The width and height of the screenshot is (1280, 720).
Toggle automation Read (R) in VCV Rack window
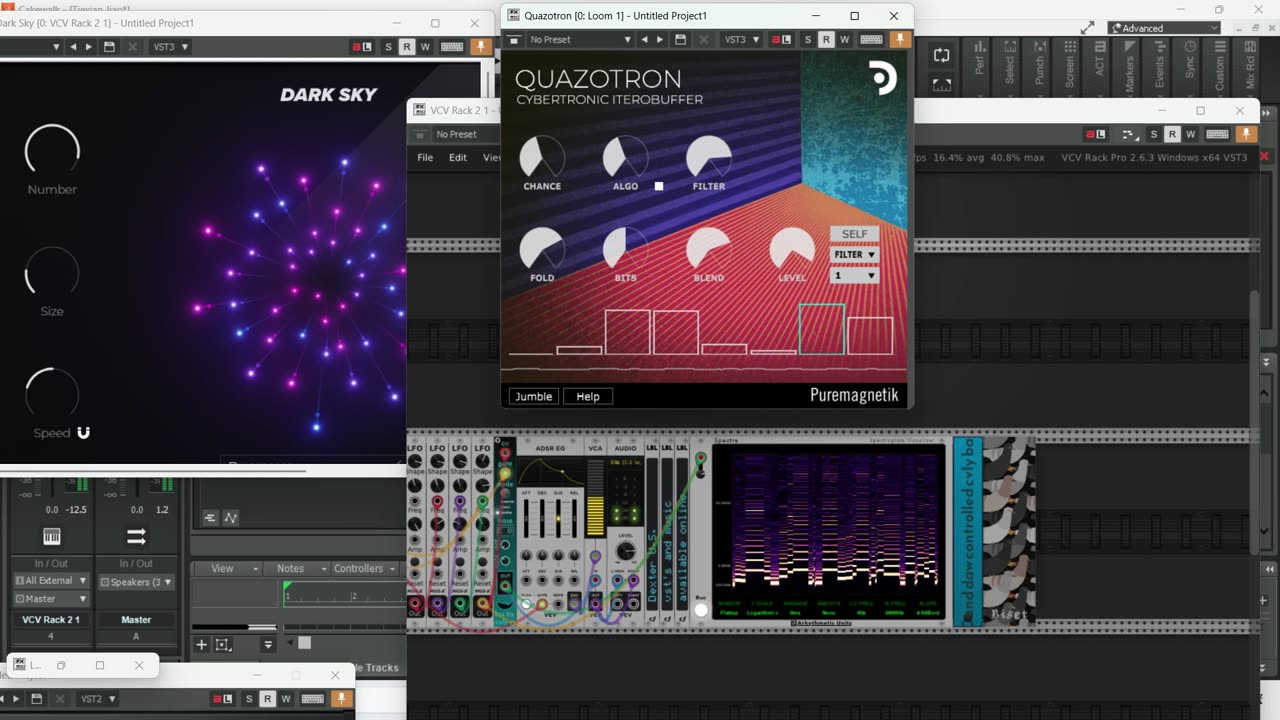click(1172, 134)
